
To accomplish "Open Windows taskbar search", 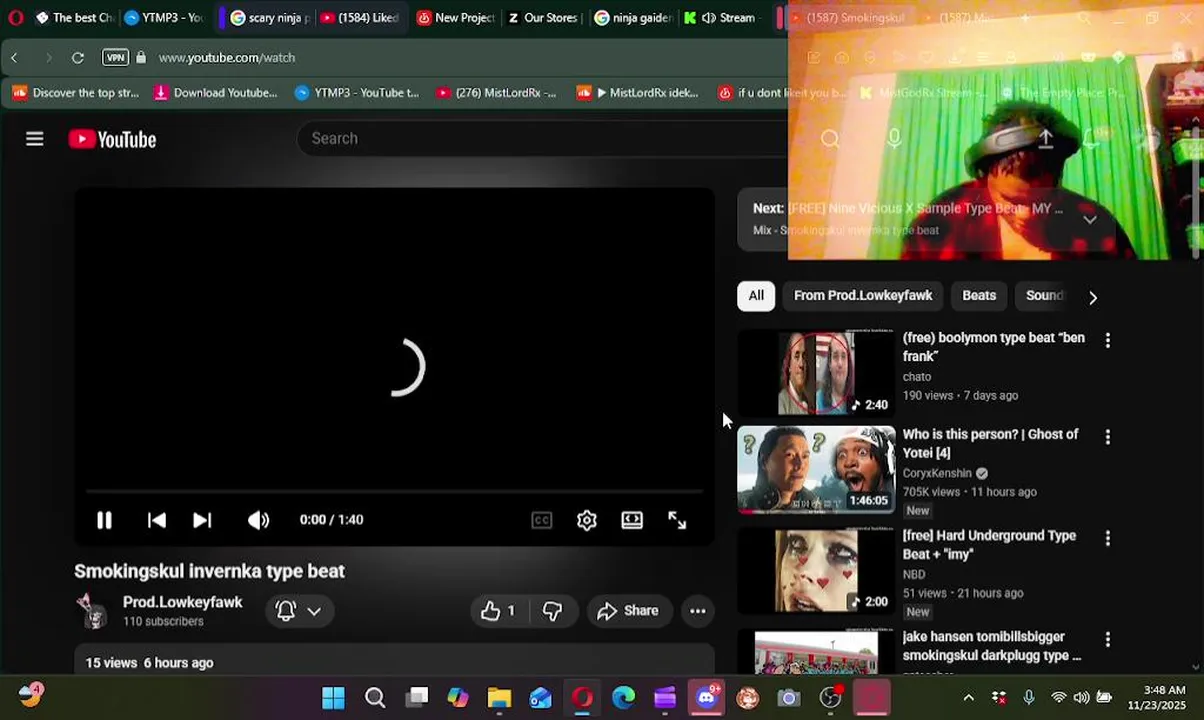I will click(x=375, y=698).
